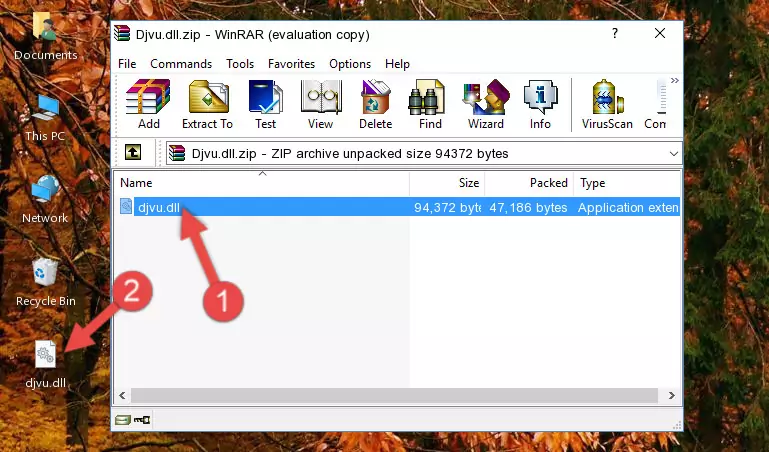Click the Delete toolbar icon
The width and height of the screenshot is (769, 452).
point(376,104)
